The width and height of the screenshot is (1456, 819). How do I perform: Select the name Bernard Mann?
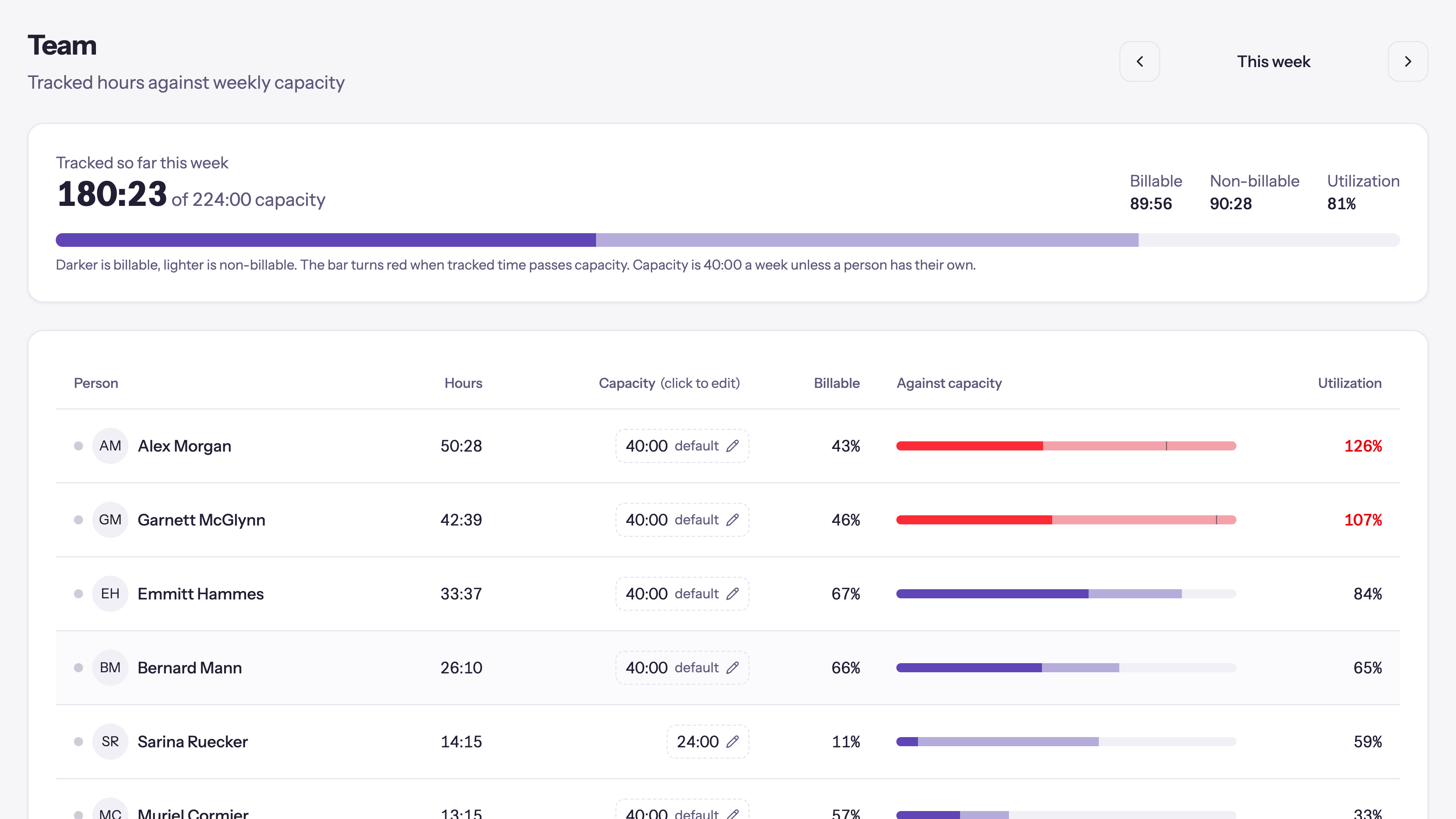click(x=189, y=668)
